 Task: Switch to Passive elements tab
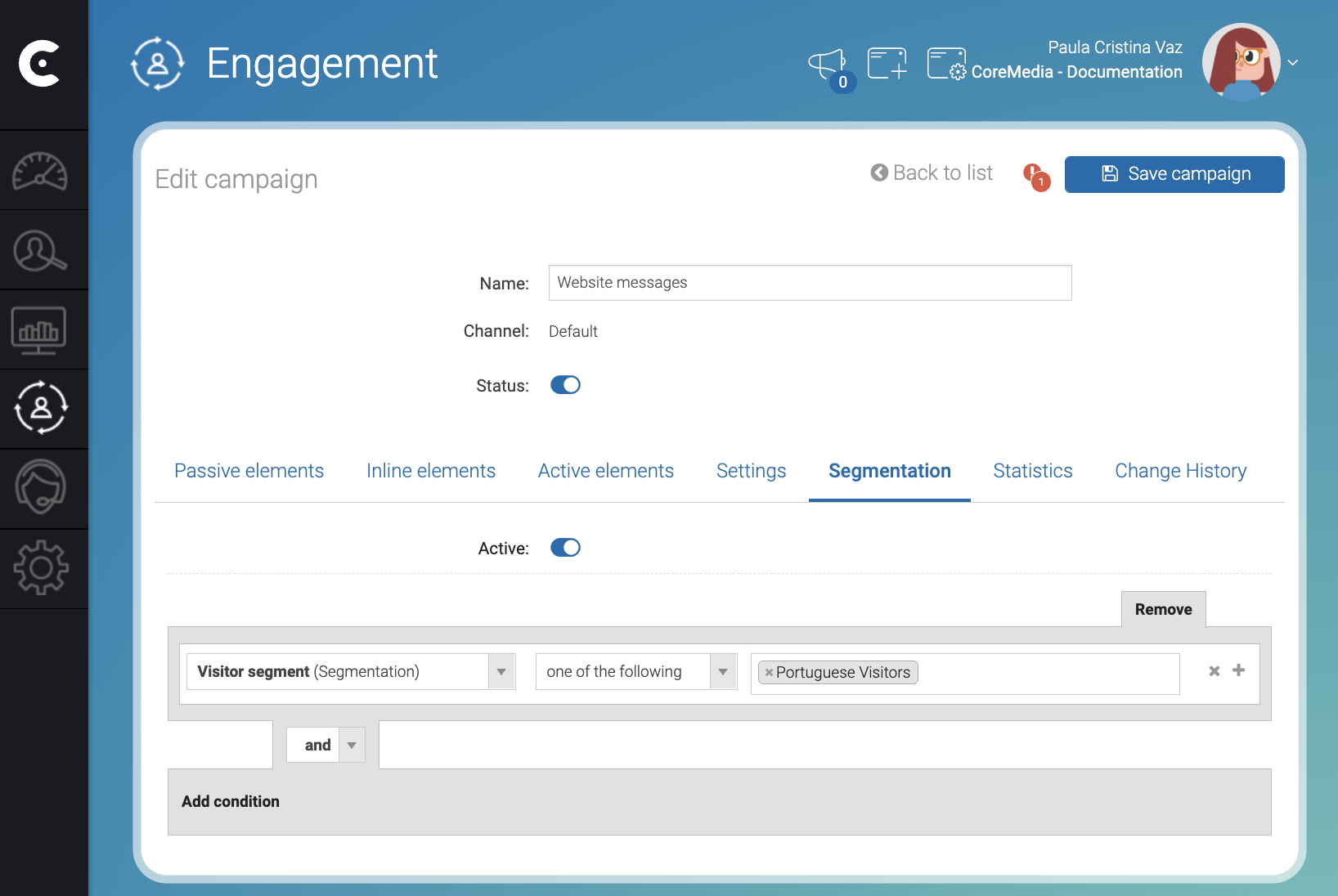pos(249,471)
